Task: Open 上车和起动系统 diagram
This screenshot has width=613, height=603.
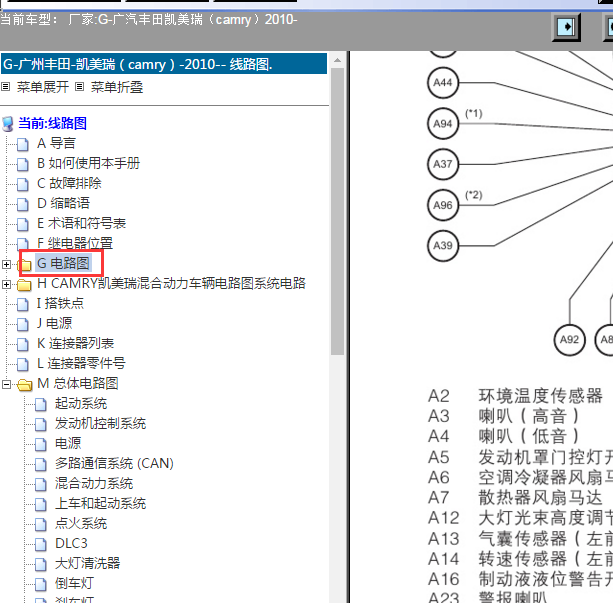Action: pos(100,503)
